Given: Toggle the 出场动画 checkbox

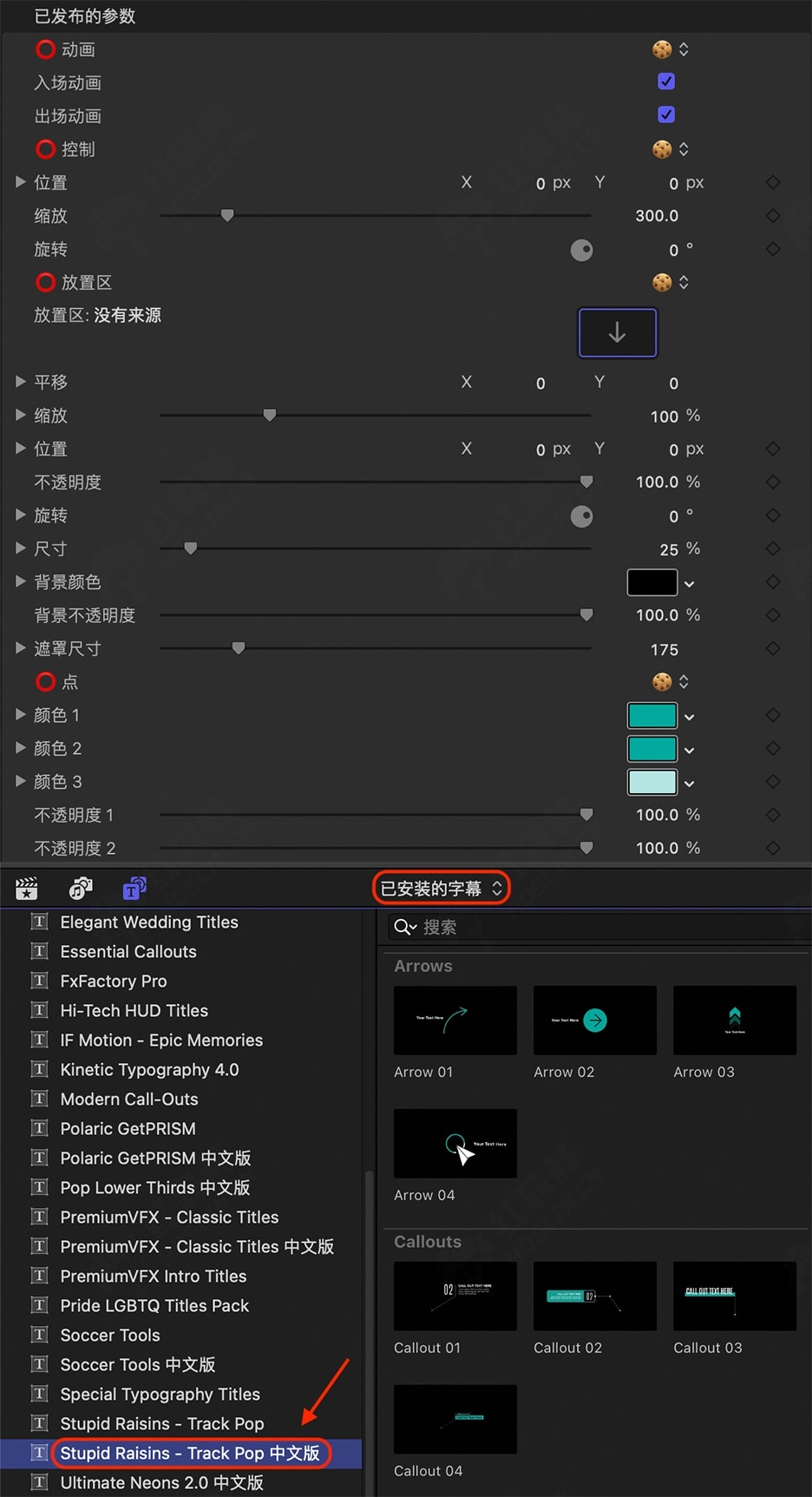Looking at the screenshot, I should pyautogui.click(x=666, y=115).
